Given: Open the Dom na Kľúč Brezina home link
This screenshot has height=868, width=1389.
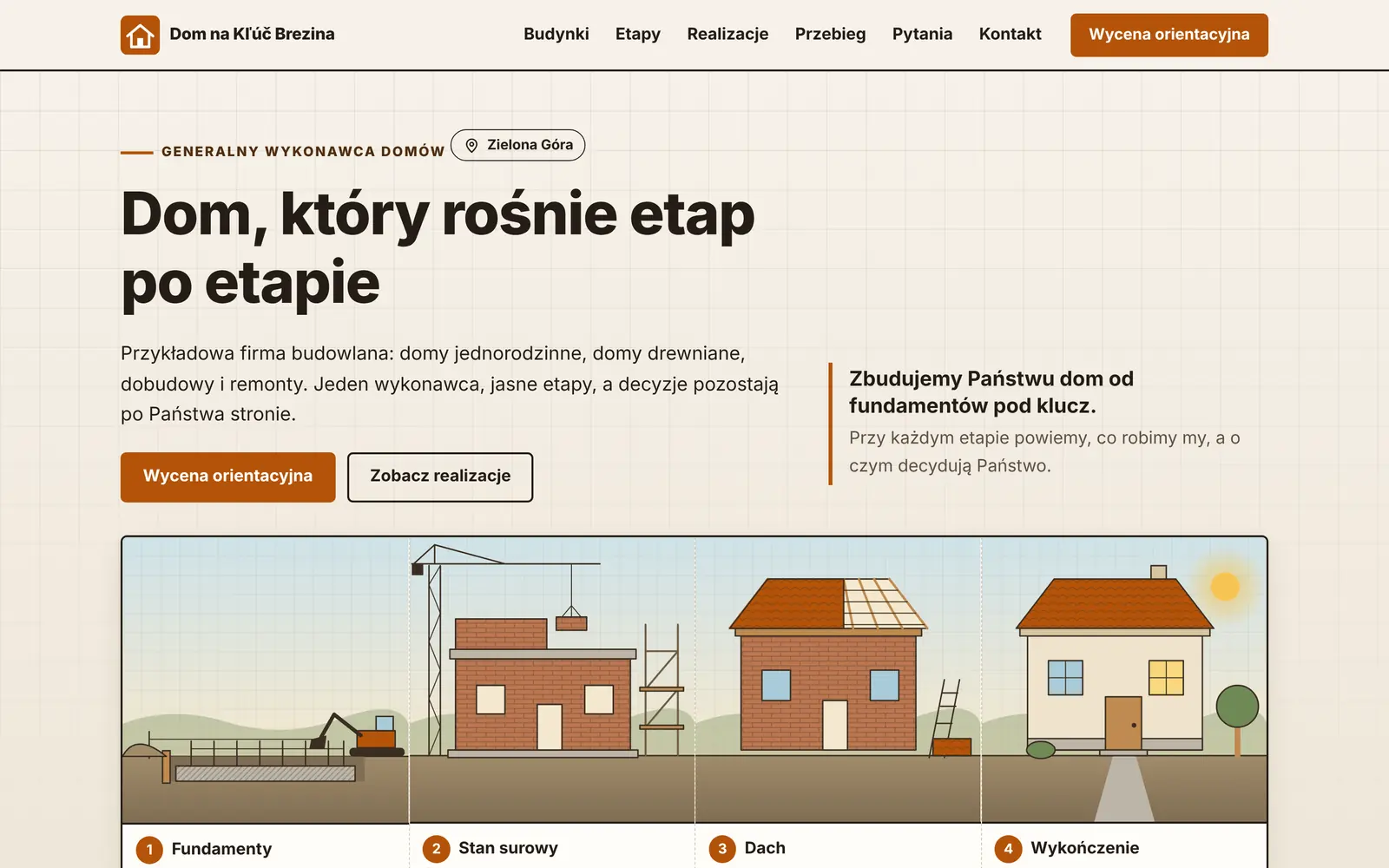Looking at the screenshot, I should point(227,35).
